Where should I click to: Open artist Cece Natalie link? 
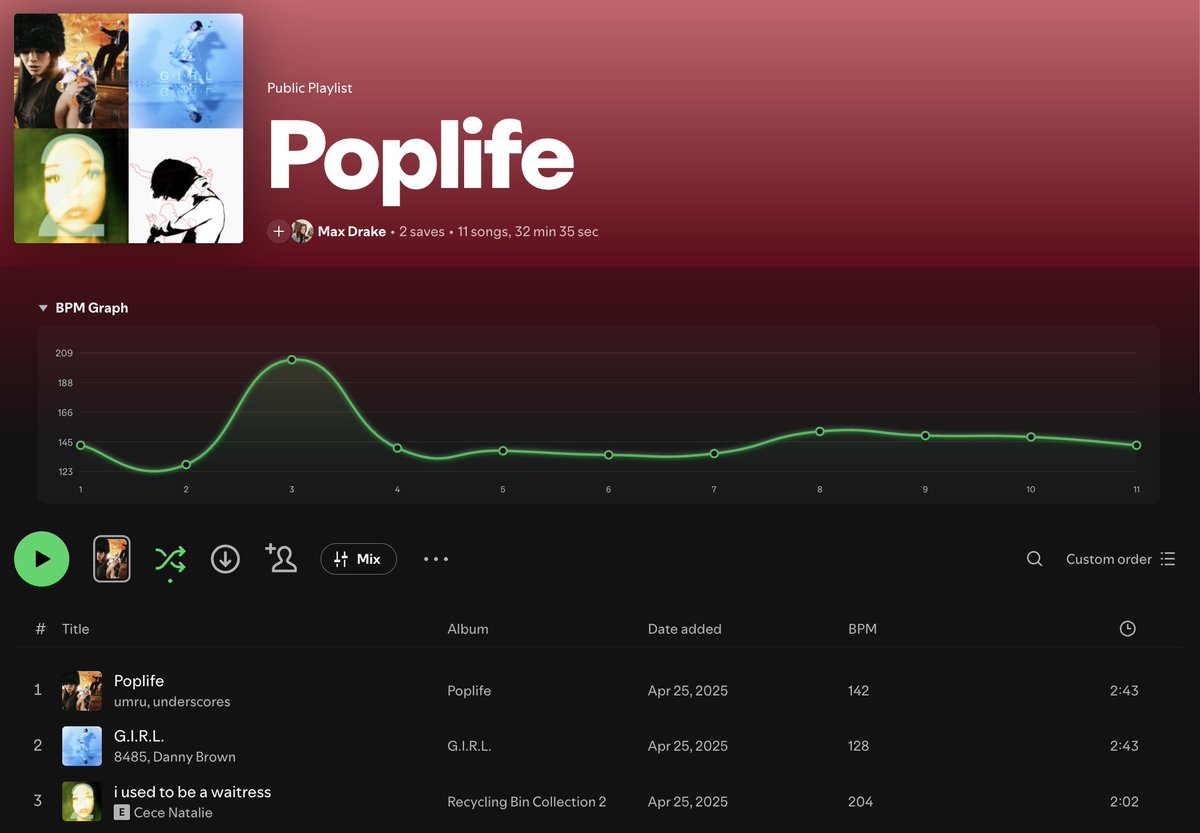point(173,813)
